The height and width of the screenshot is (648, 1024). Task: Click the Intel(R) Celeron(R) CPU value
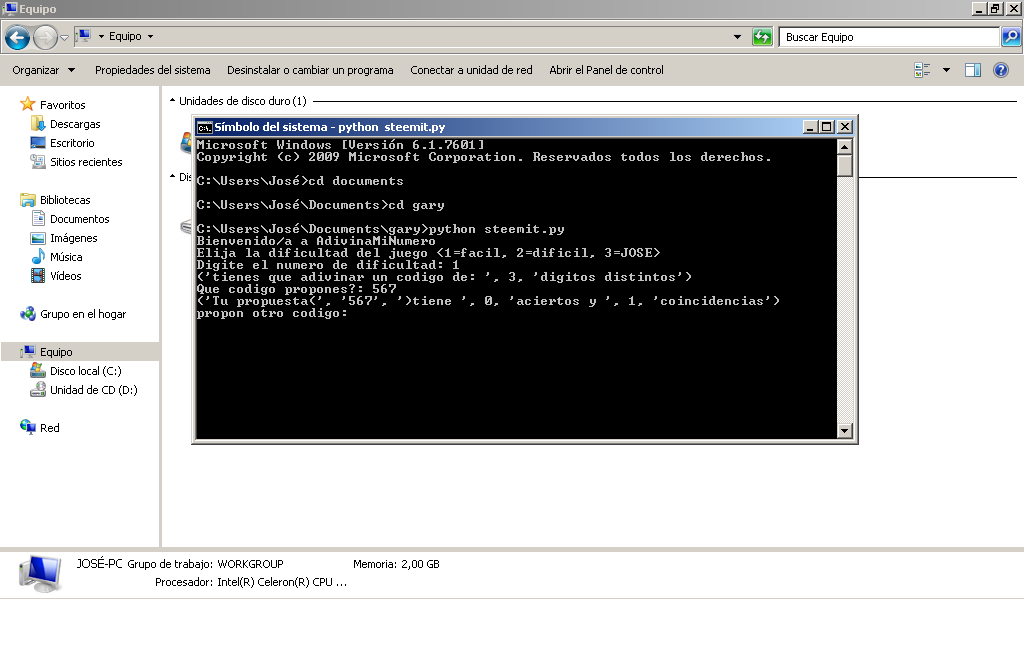pos(281,582)
